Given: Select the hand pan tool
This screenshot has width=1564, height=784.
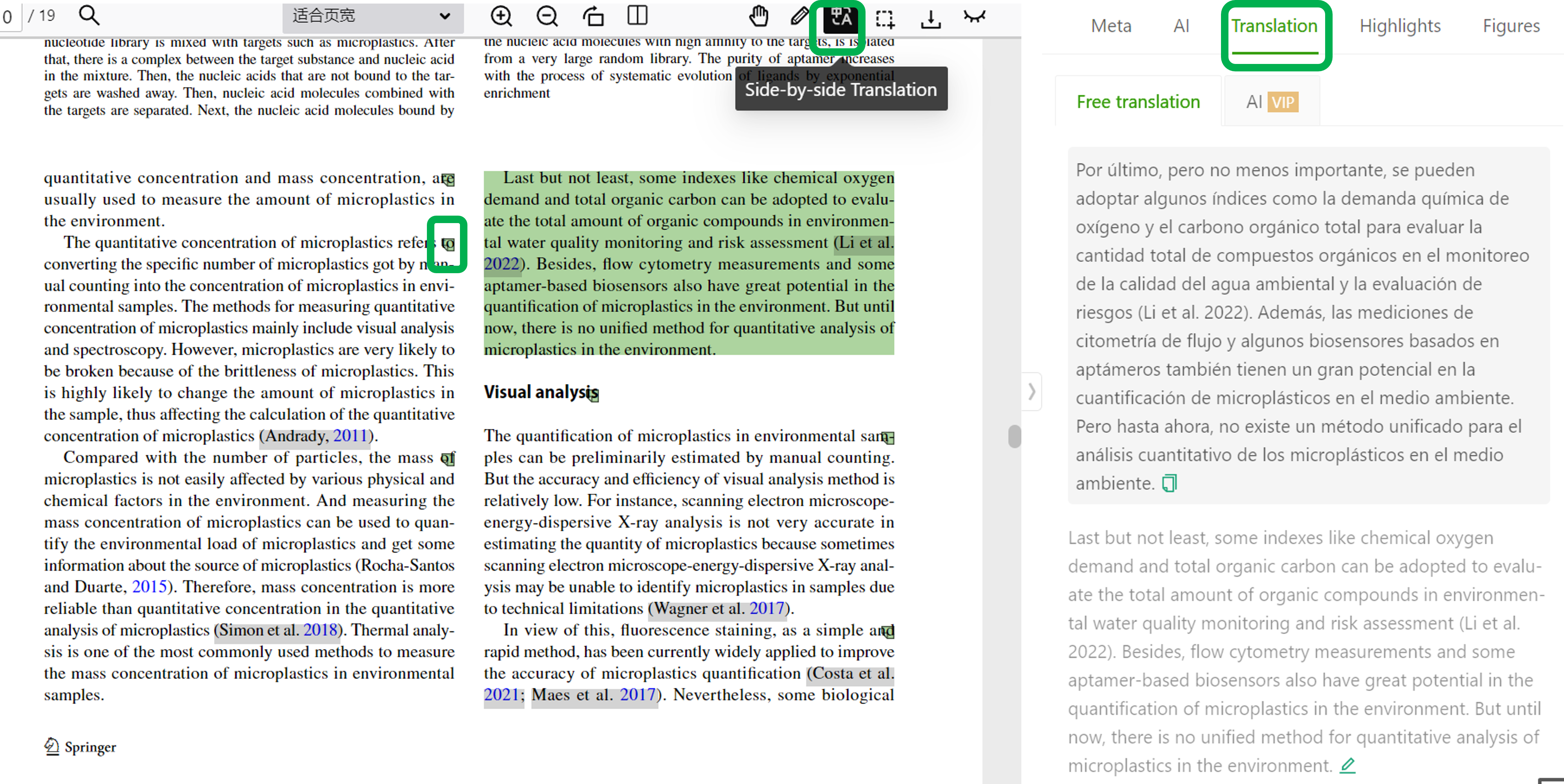Looking at the screenshot, I should click(758, 16).
